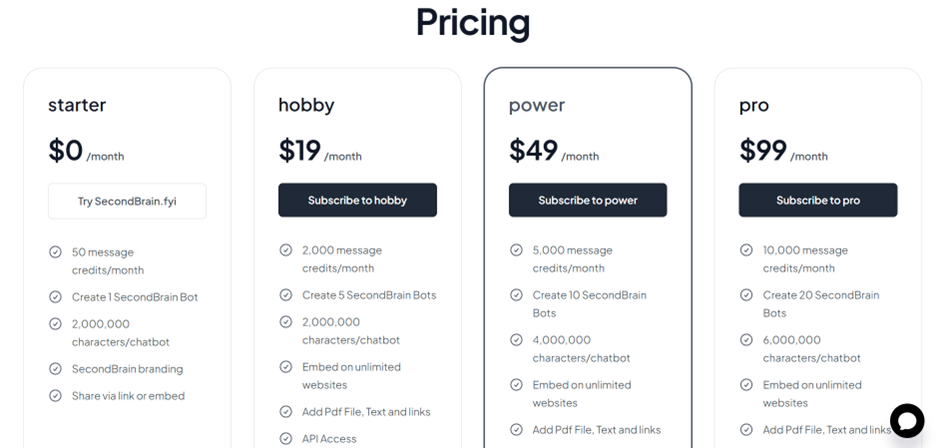The height and width of the screenshot is (448, 940).
Task: Click checkmark icon beside 10,000 message credits
Action: 746,249
